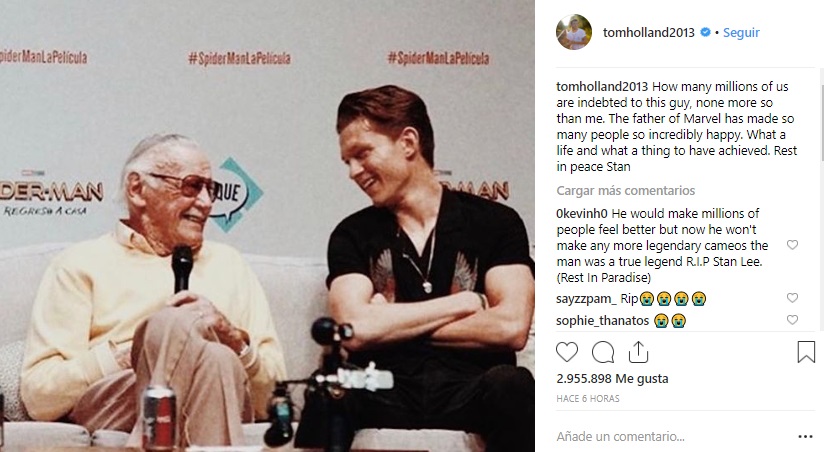
Task: Like sayzzpam_'s Rip comment
Action: pyautogui.click(x=792, y=298)
